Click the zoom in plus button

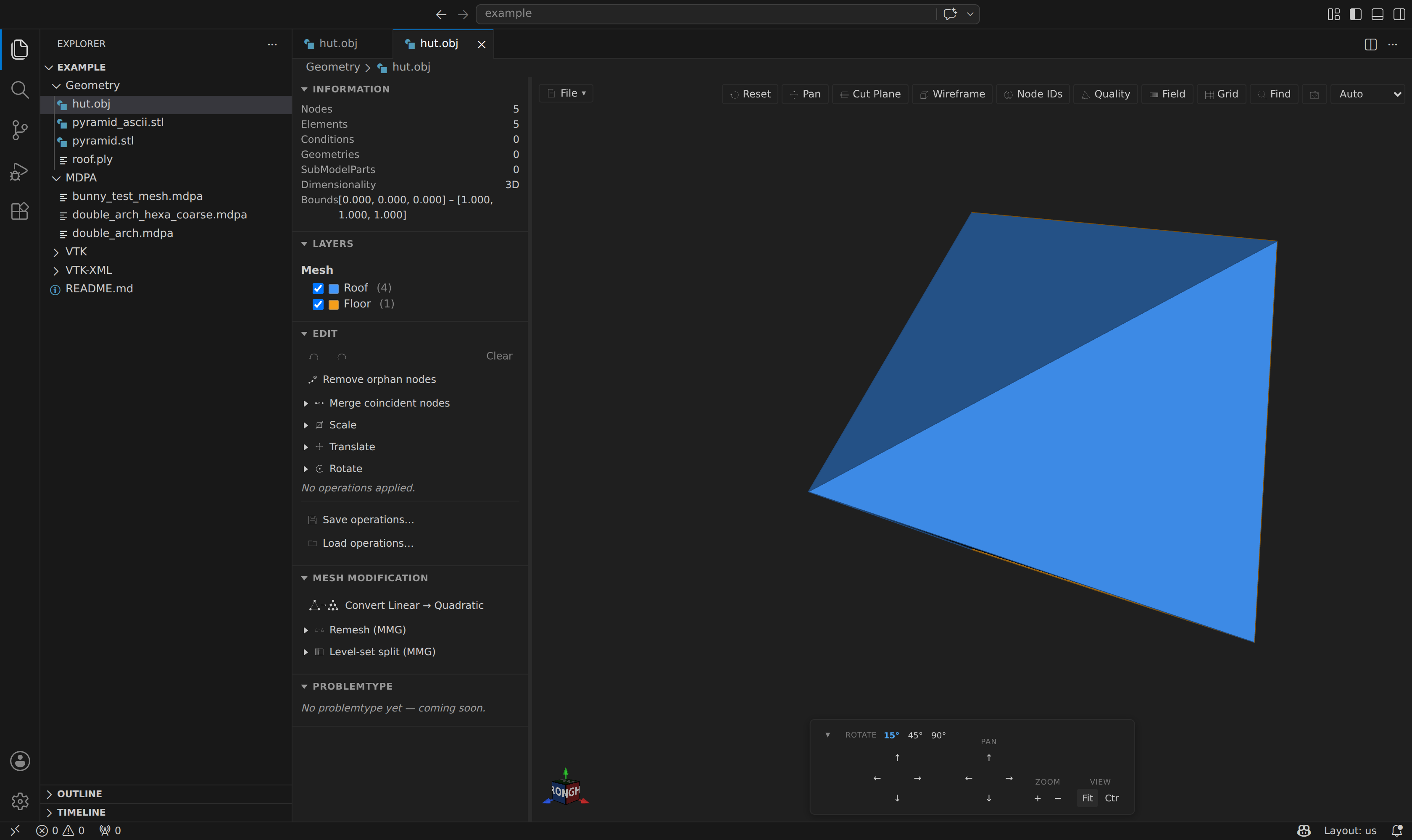point(1038,798)
